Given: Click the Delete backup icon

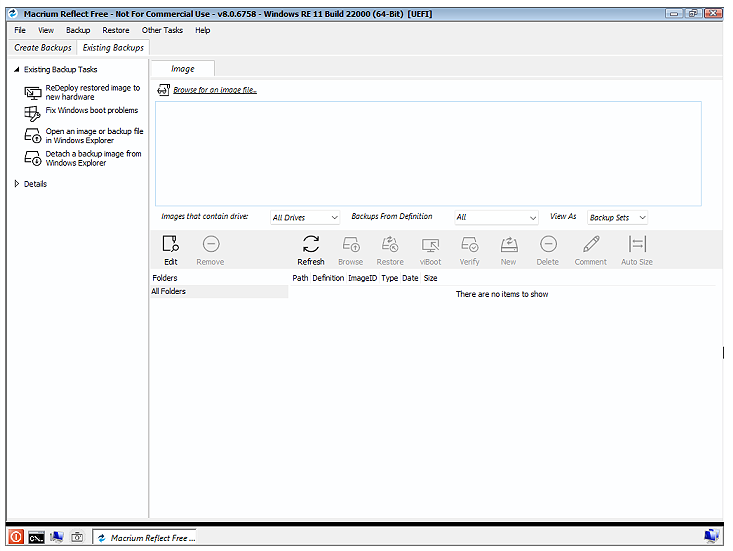Looking at the screenshot, I should click(x=548, y=244).
